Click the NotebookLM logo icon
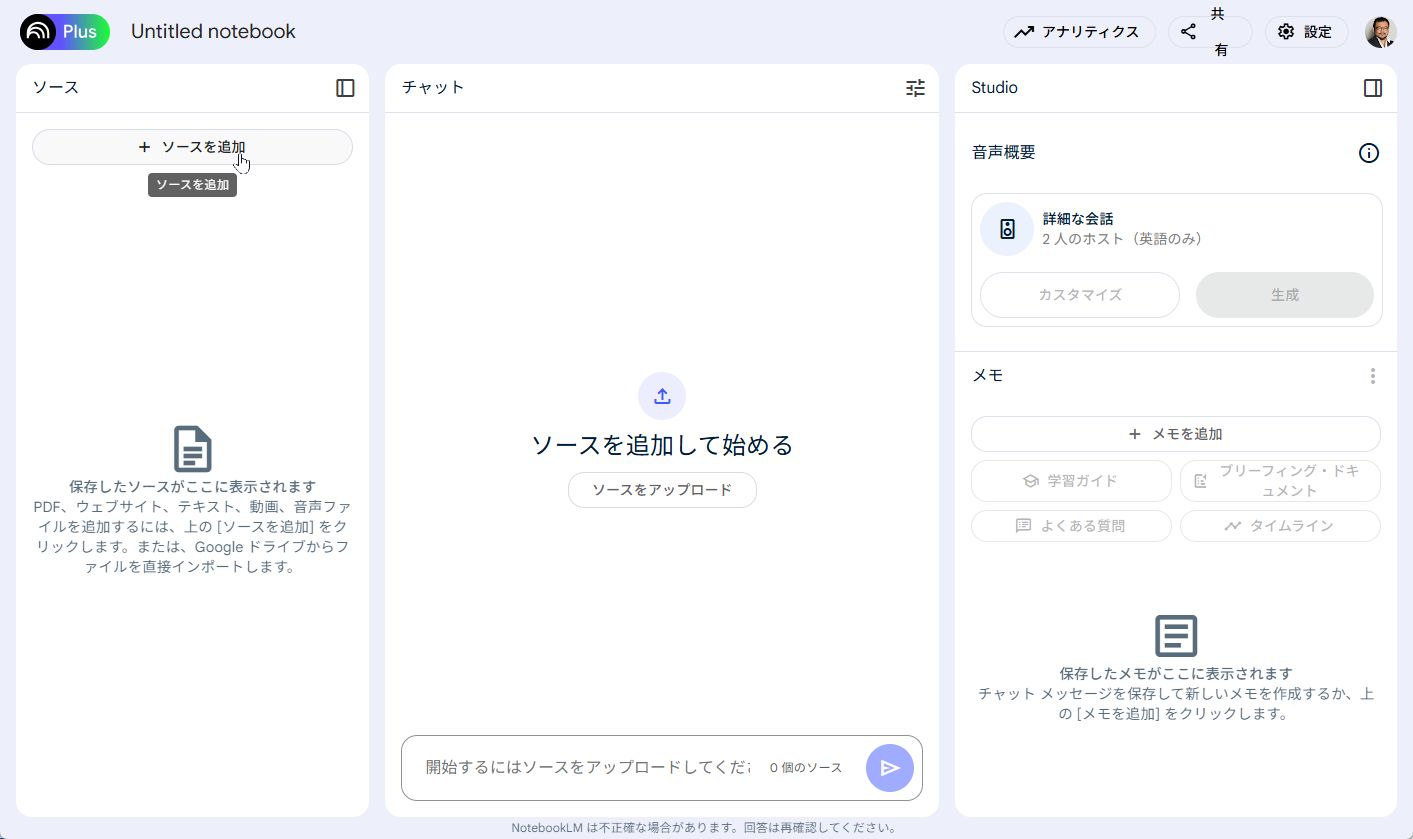 pos(37,31)
